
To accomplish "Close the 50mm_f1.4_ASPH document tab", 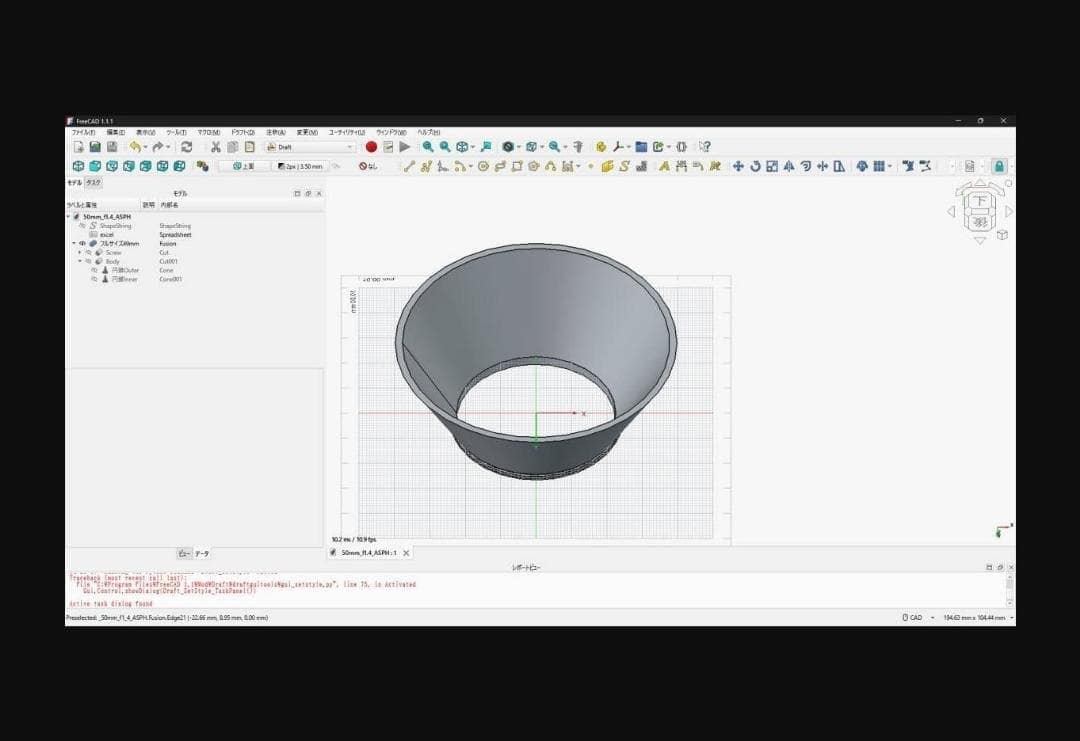I will (x=406, y=553).
